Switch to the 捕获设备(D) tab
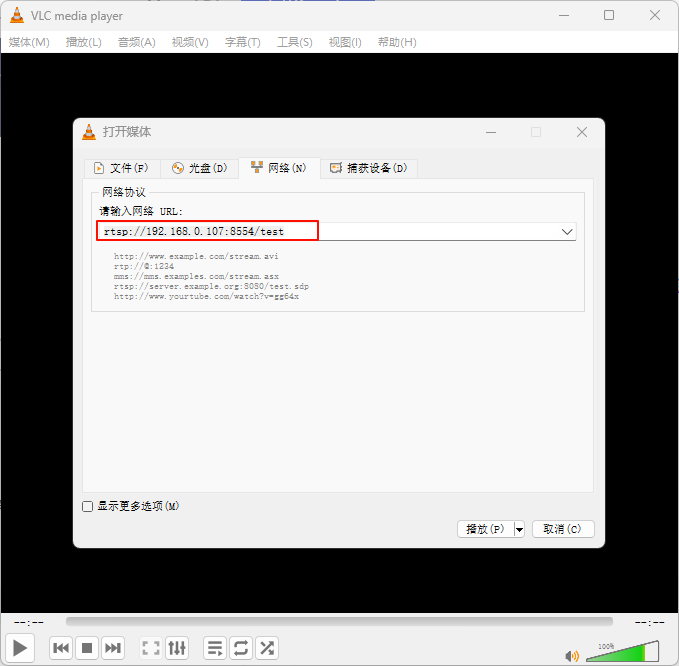This screenshot has height=666, width=679. click(x=369, y=168)
